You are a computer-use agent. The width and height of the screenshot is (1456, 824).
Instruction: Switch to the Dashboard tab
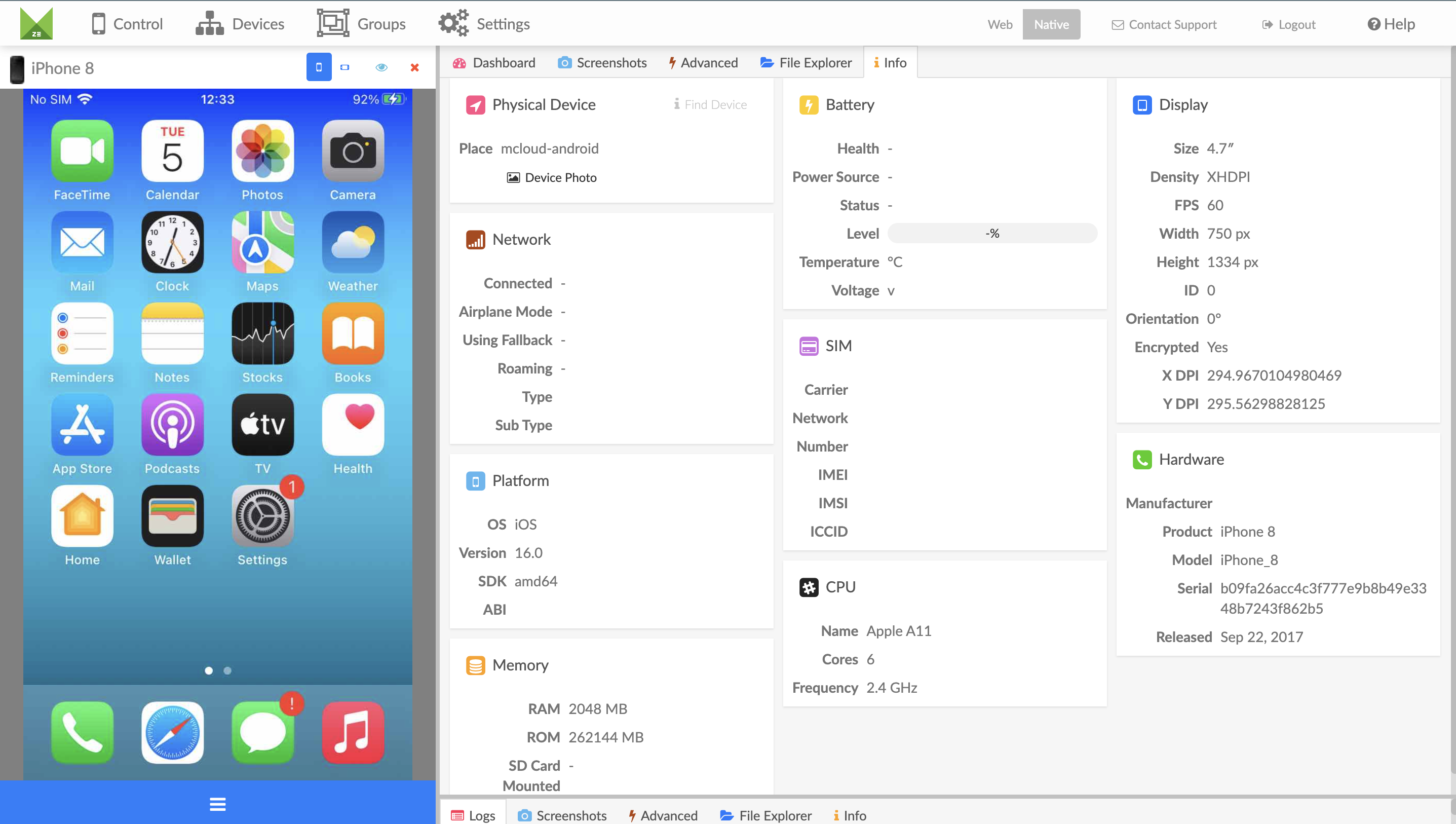tap(494, 62)
